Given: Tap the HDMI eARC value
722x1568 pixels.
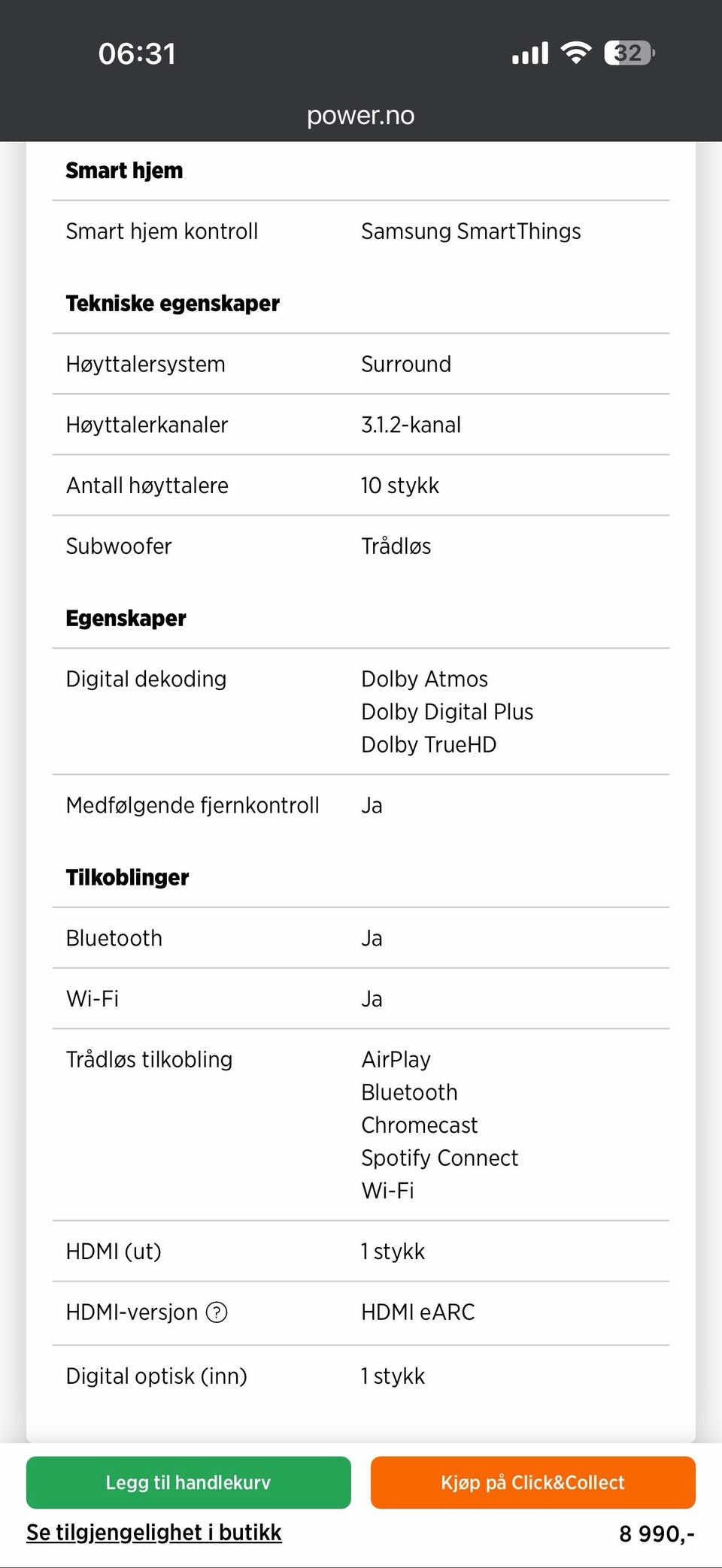Looking at the screenshot, I should click(x=417, y=1312).
